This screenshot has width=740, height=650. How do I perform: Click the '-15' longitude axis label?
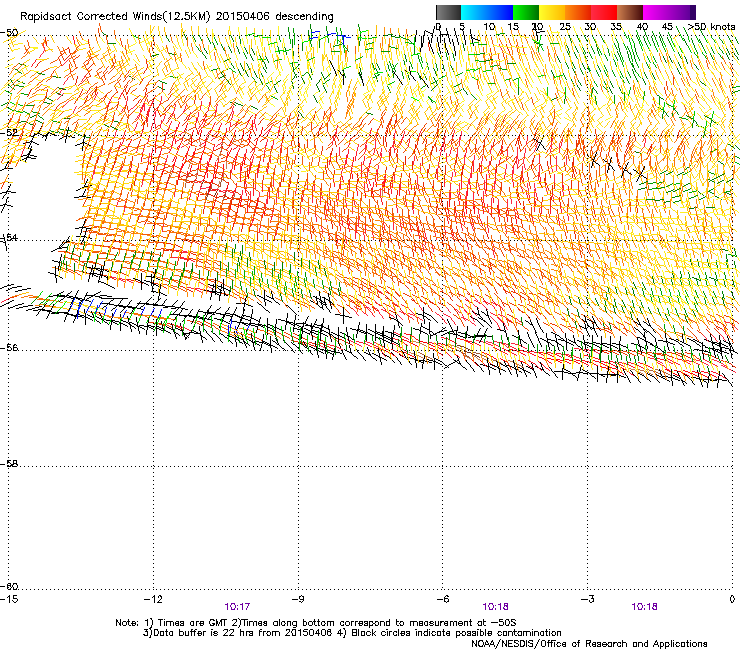[x=8, y=599]
